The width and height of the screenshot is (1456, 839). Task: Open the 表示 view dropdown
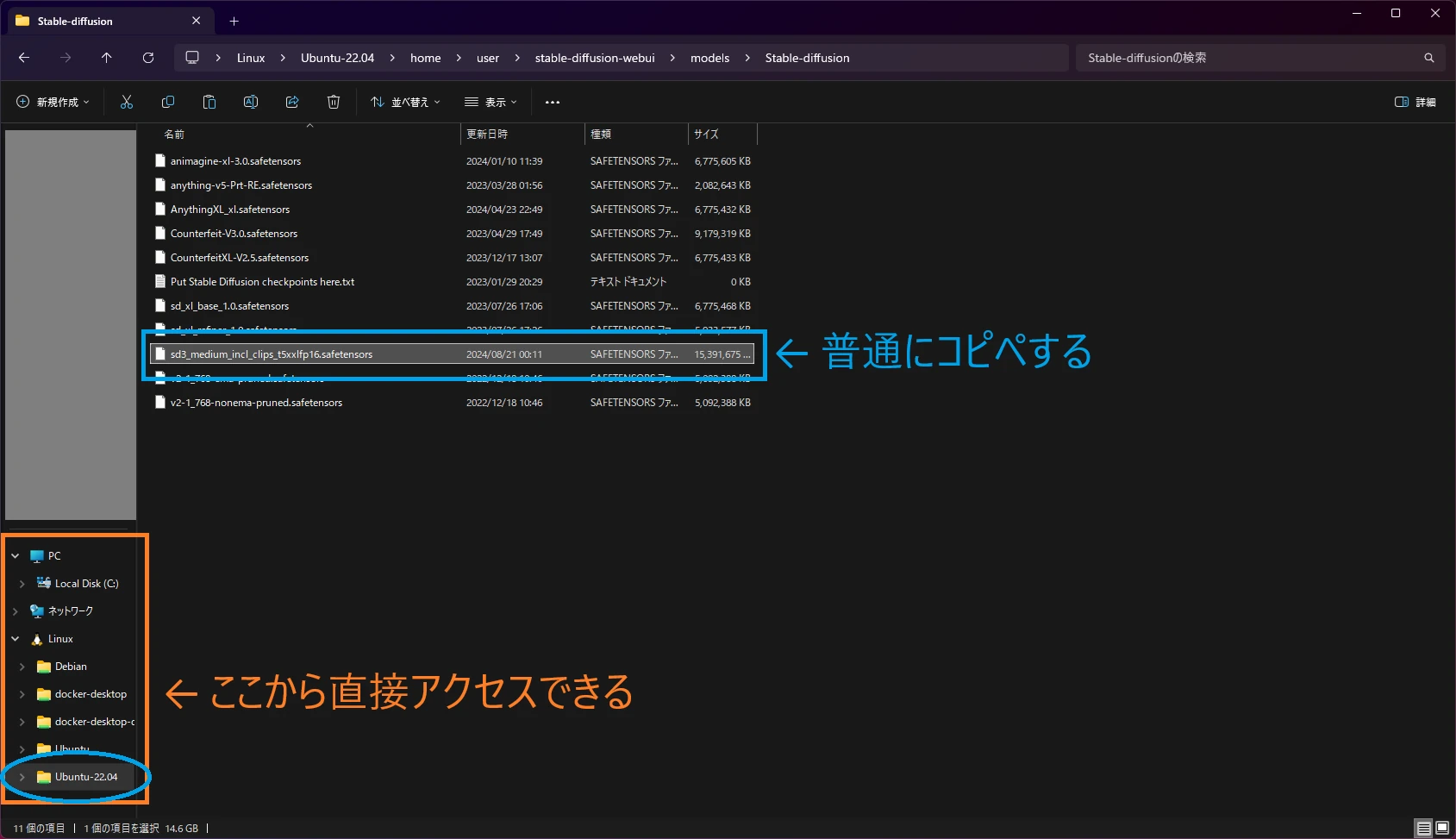491,102
